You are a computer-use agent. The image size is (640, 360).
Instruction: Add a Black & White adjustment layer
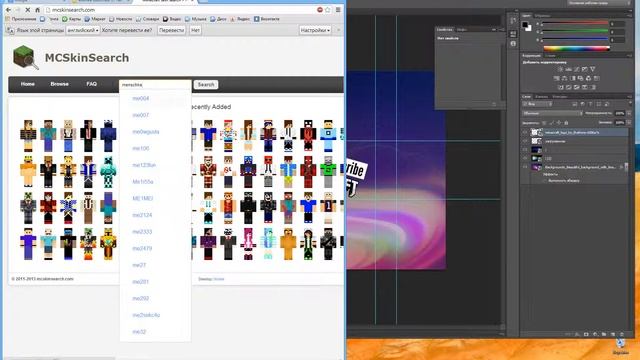[573, 78]
